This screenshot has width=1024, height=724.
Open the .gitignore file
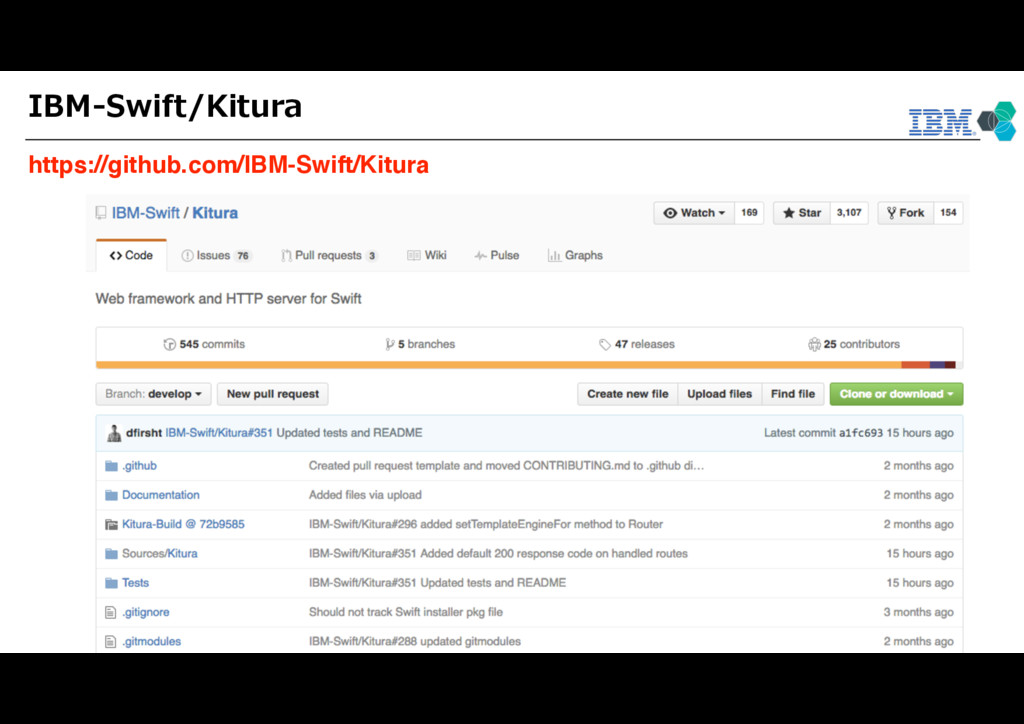[x=146, y=612]
